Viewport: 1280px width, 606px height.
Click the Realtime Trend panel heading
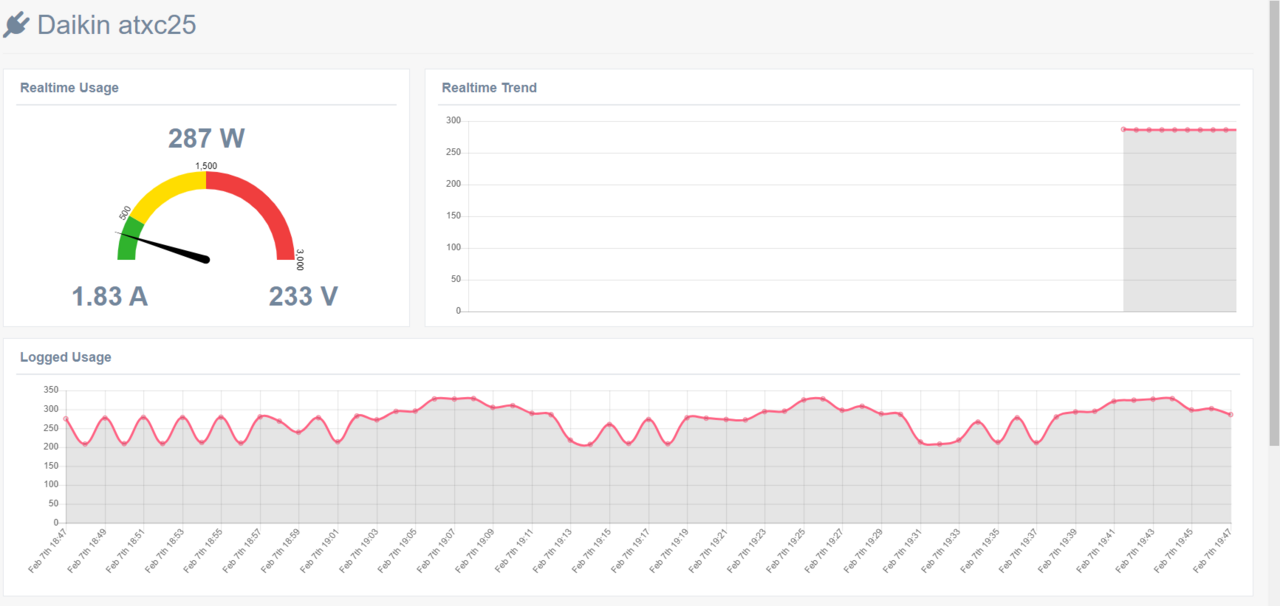click(x=489, y=88)
